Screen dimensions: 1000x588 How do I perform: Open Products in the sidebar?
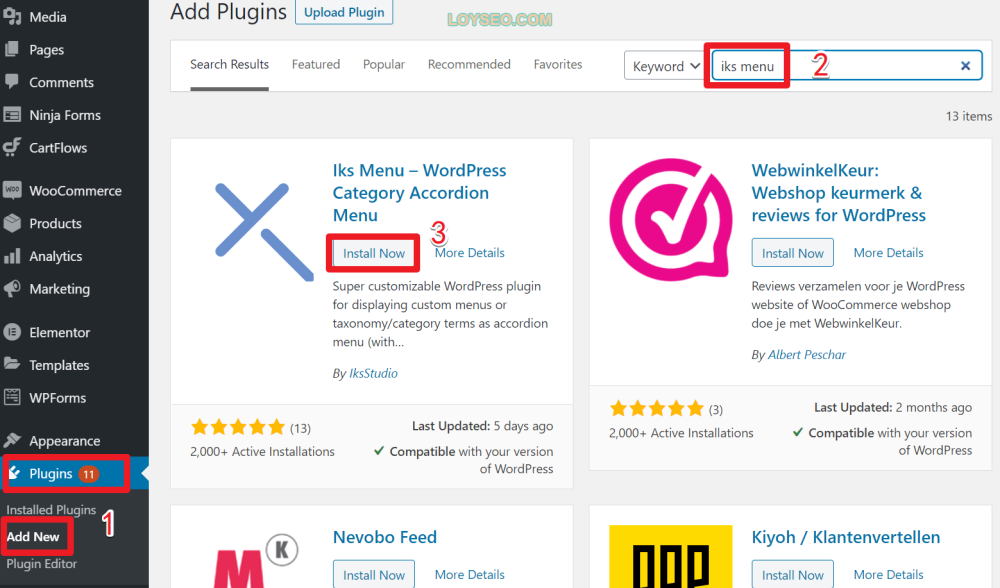click(x=55, y=224)
